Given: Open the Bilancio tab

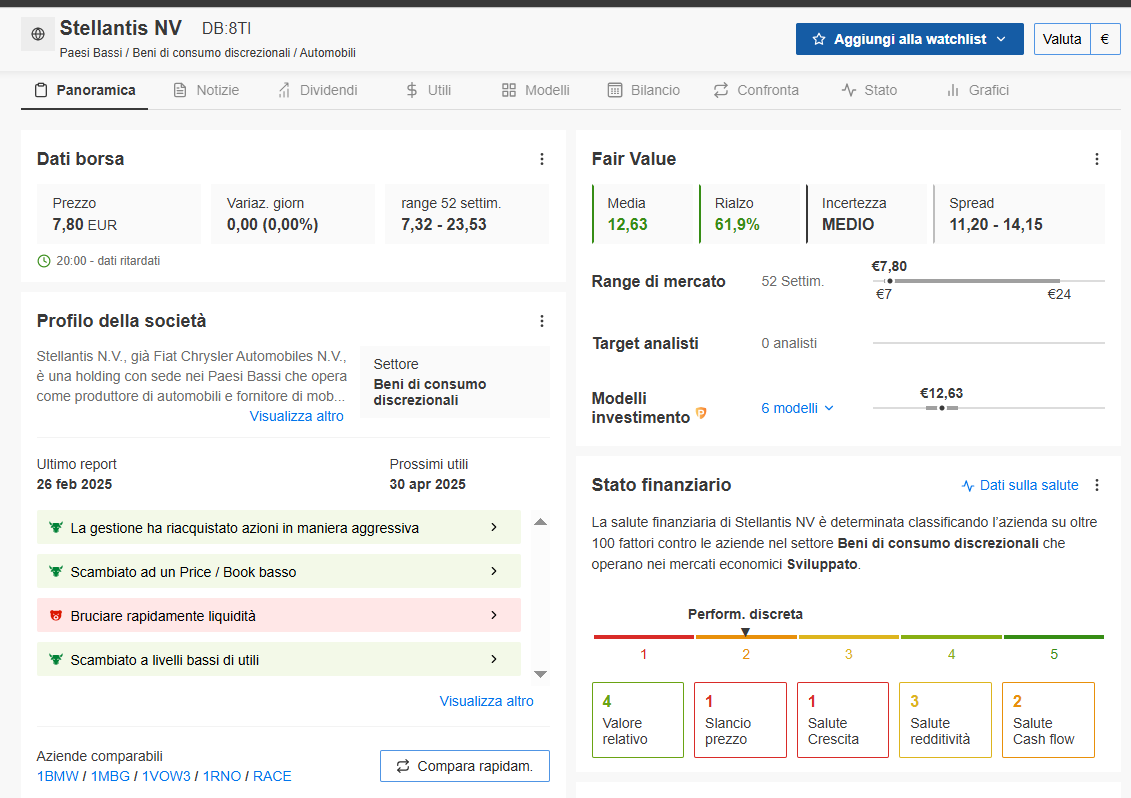Looking at the screenshot, I should pyautogui.click(x=643, y=90).
